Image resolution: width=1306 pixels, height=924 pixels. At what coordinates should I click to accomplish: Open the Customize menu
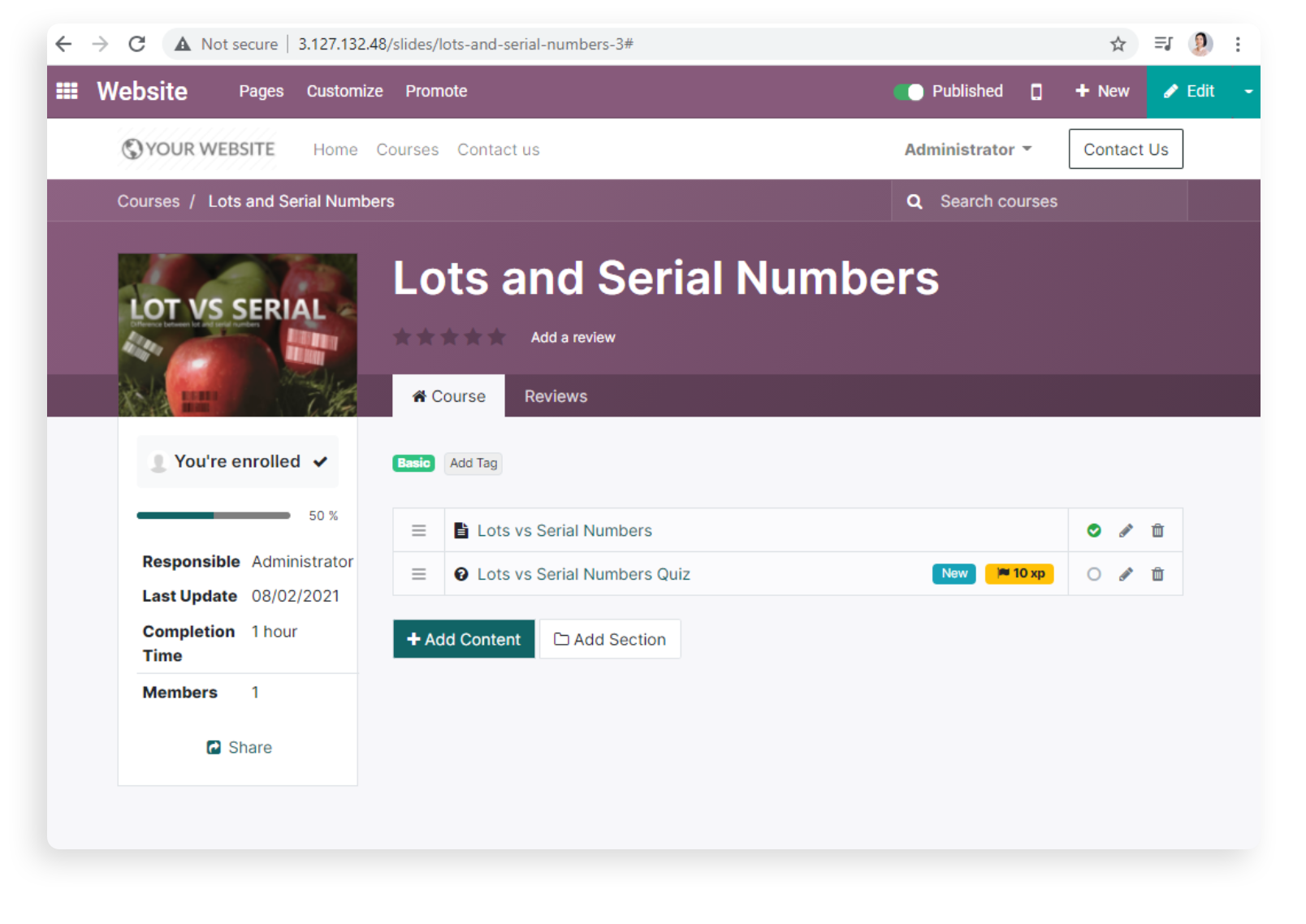(x=344, y=91)
